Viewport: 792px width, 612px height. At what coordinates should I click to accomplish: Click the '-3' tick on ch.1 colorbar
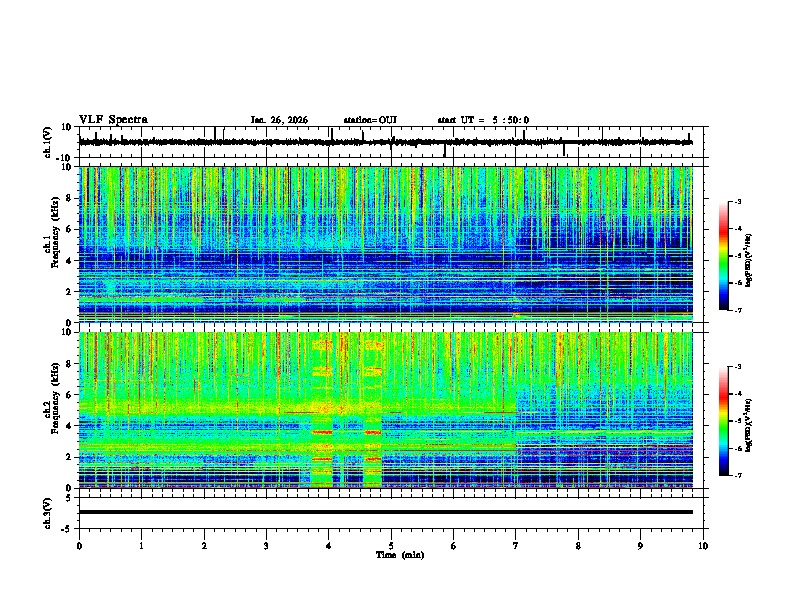tap(737, 201)
